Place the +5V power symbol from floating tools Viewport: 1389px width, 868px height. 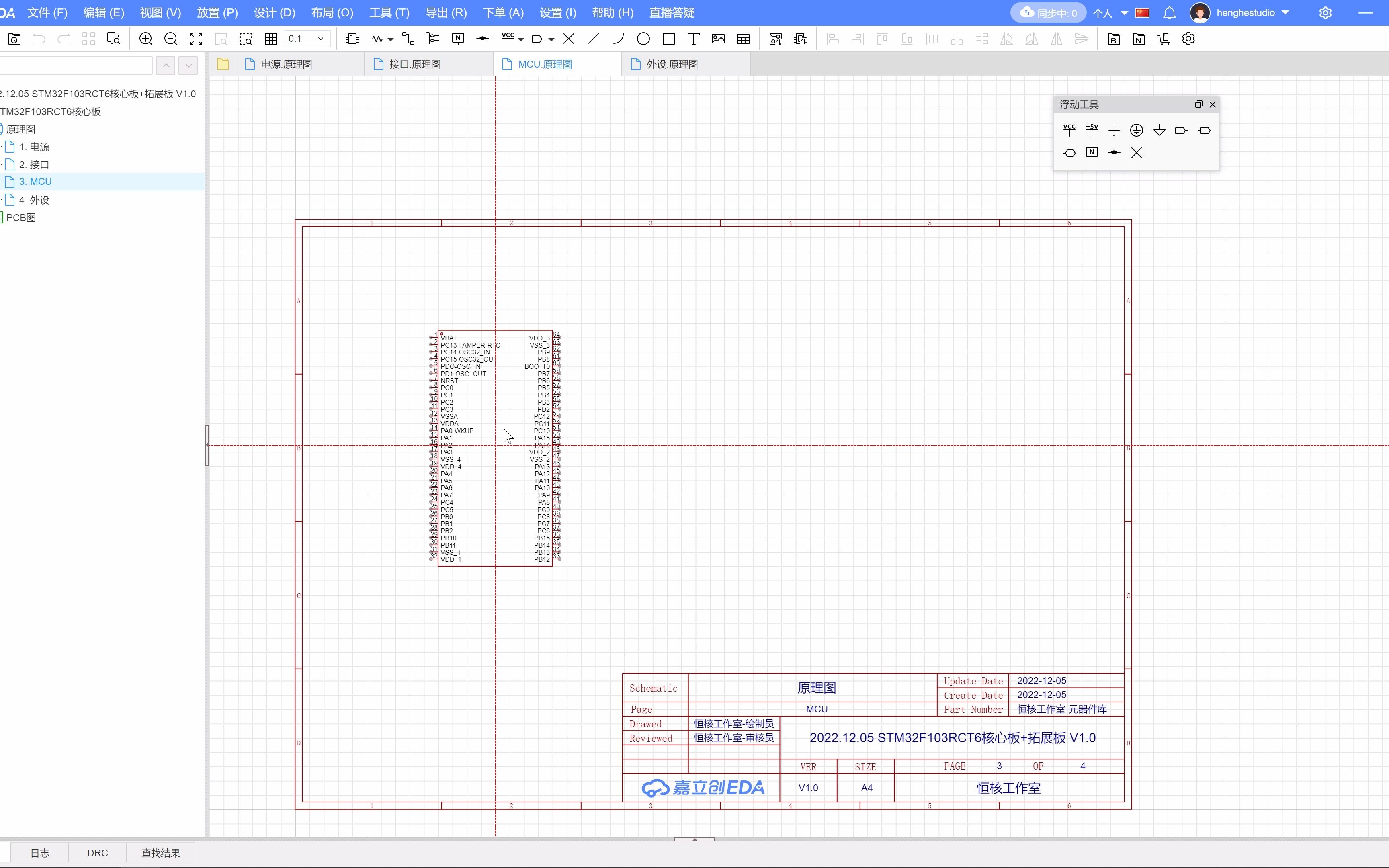(1092, 130)
